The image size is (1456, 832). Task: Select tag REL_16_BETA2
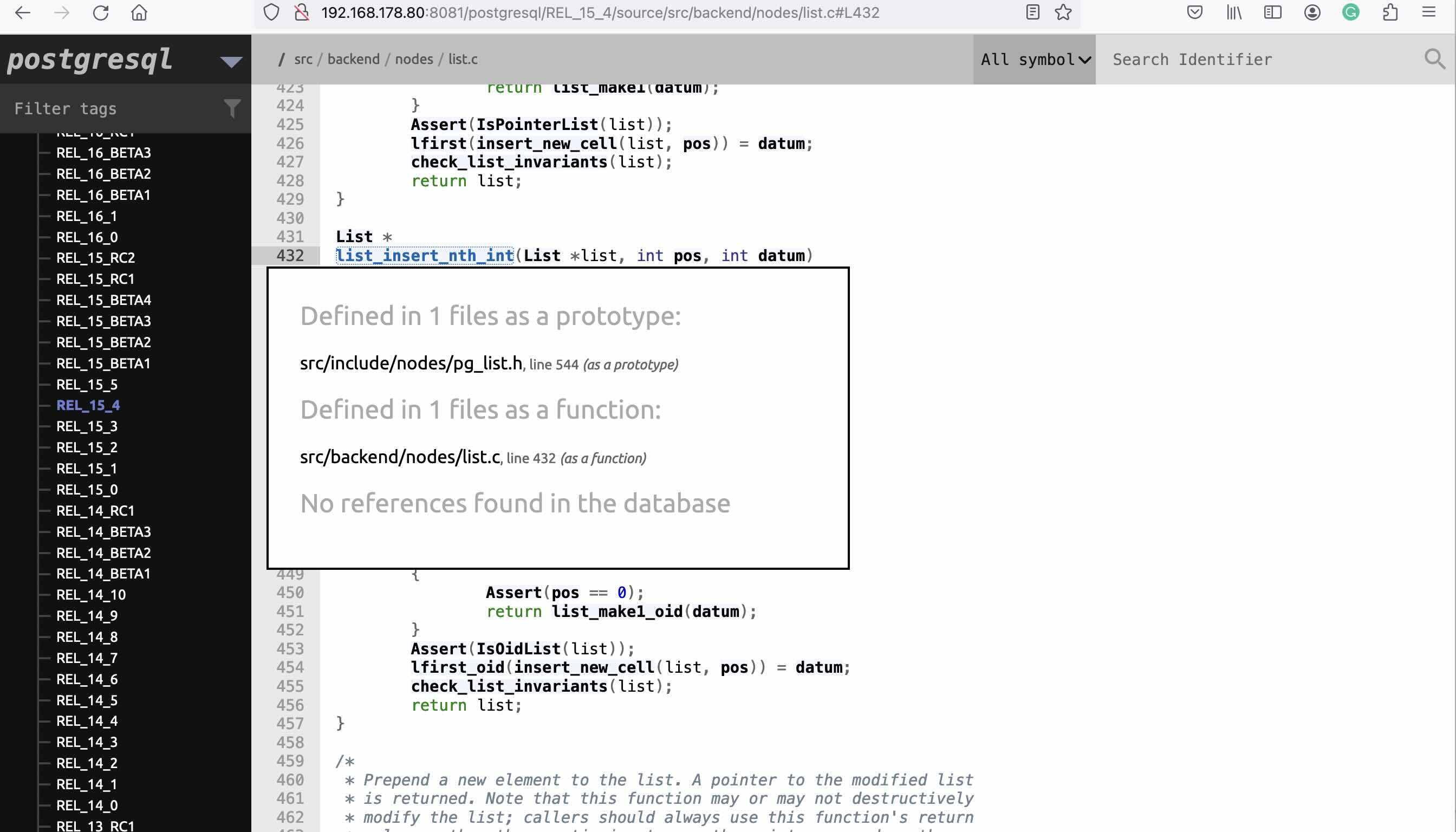(x=103, y=174)
